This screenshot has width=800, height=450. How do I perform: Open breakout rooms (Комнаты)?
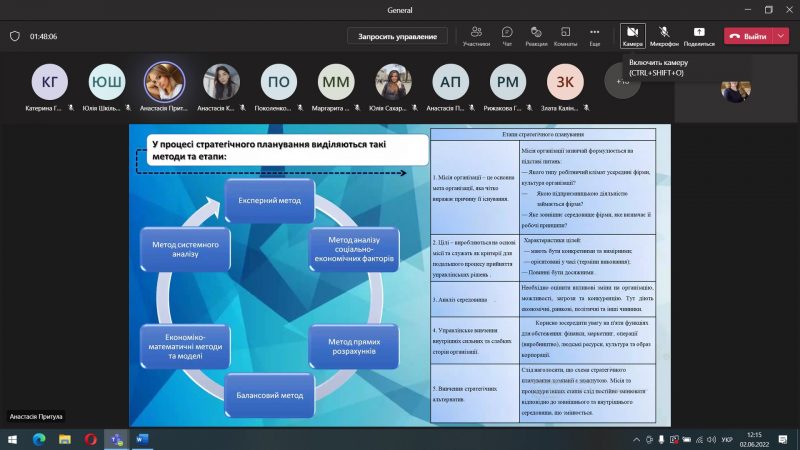[x=565, y=36]
